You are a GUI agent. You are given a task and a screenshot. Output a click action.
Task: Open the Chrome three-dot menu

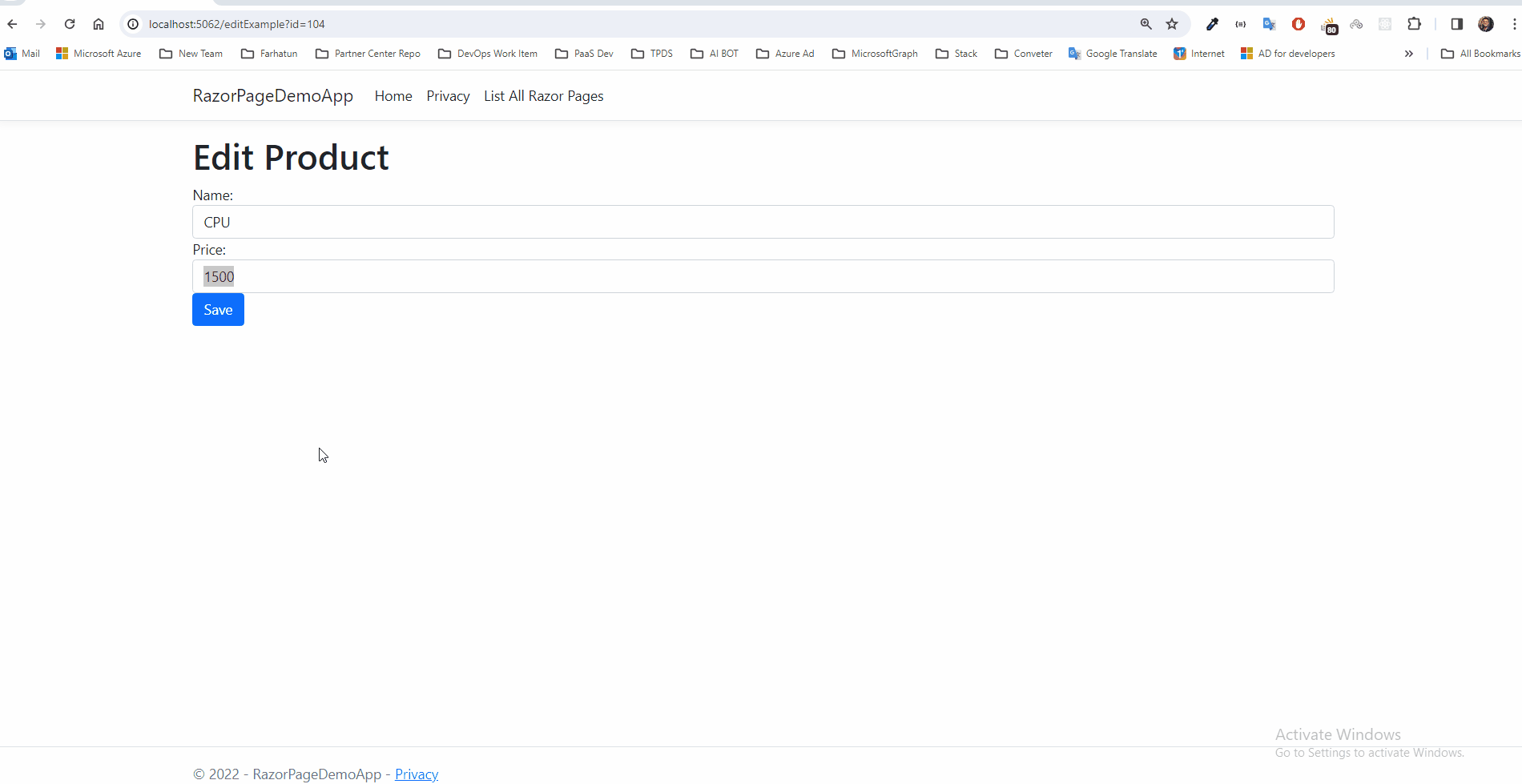click(x=1513, y=24)
